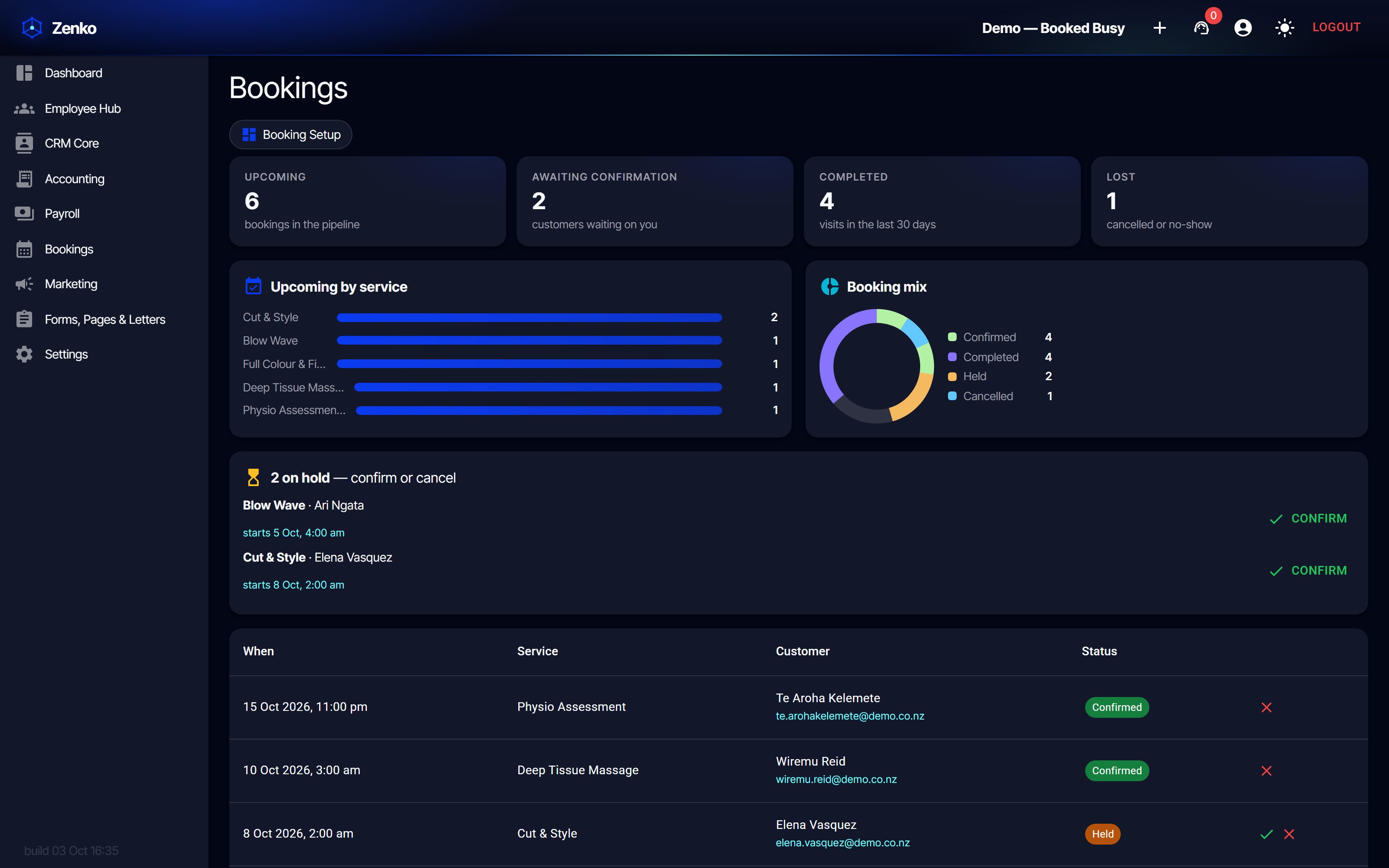Click the plus add icon in header

click(1159, 27)
